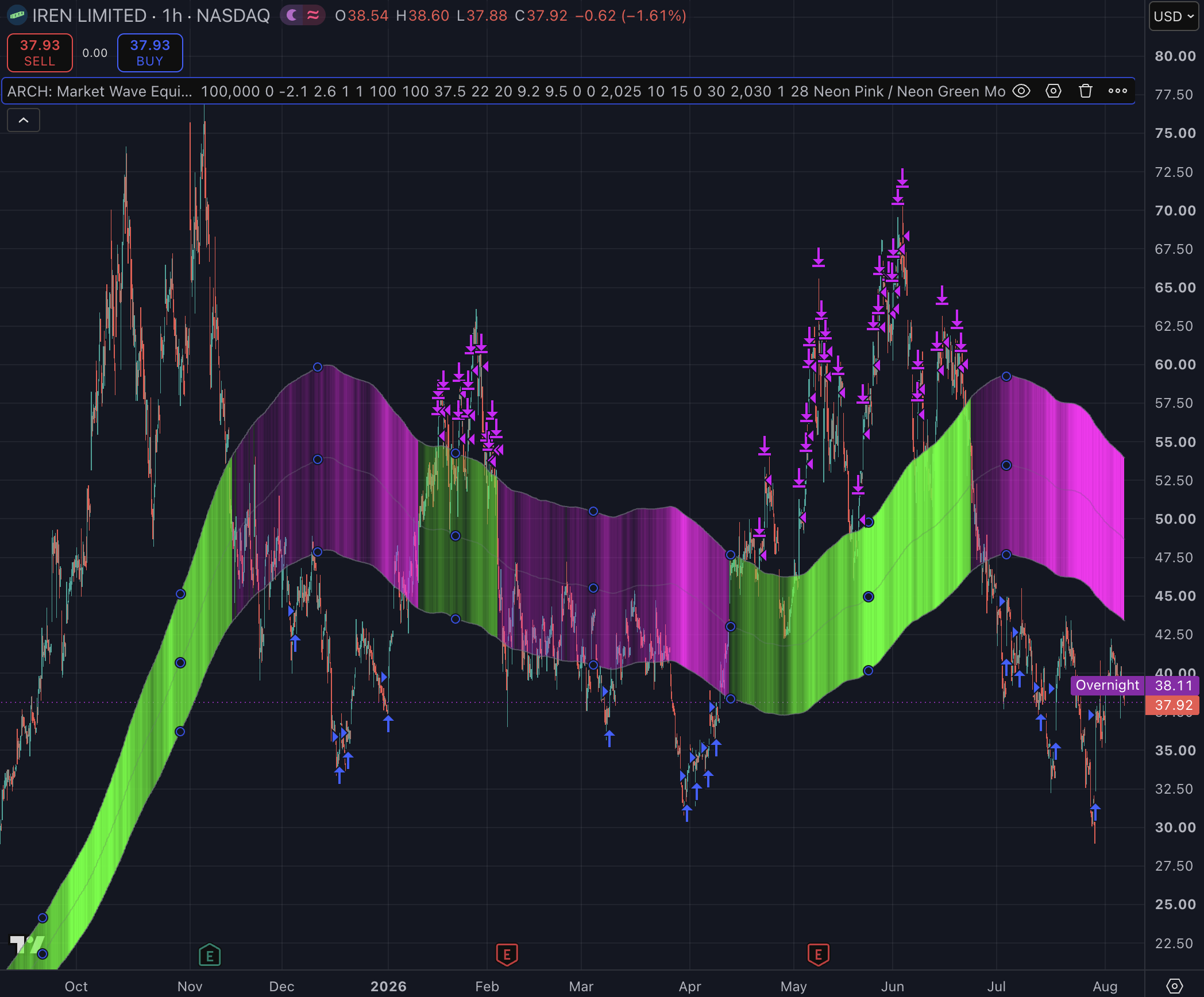Viewport: 1204px width, 997px height.
Task: Open more options for ARCH indicator
Action: click(x=1118, y=91)
